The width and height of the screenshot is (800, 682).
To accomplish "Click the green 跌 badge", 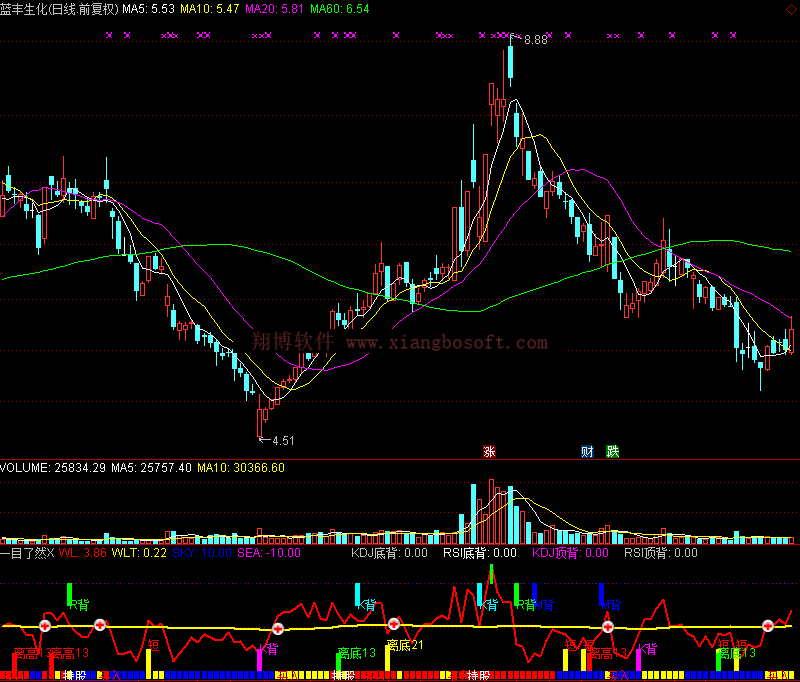I will (612, 451).
